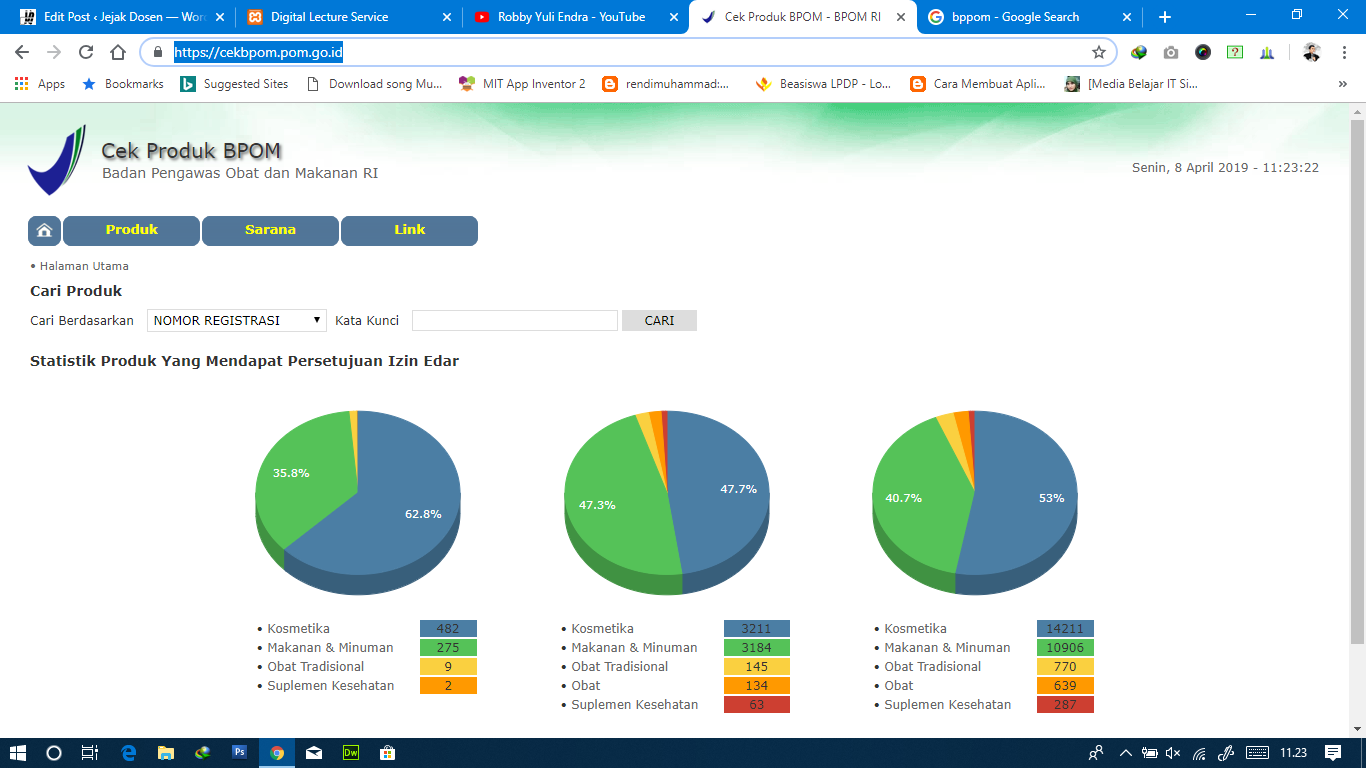
Task: Focus the Kata Kunci input field
Action: [515, 320]
